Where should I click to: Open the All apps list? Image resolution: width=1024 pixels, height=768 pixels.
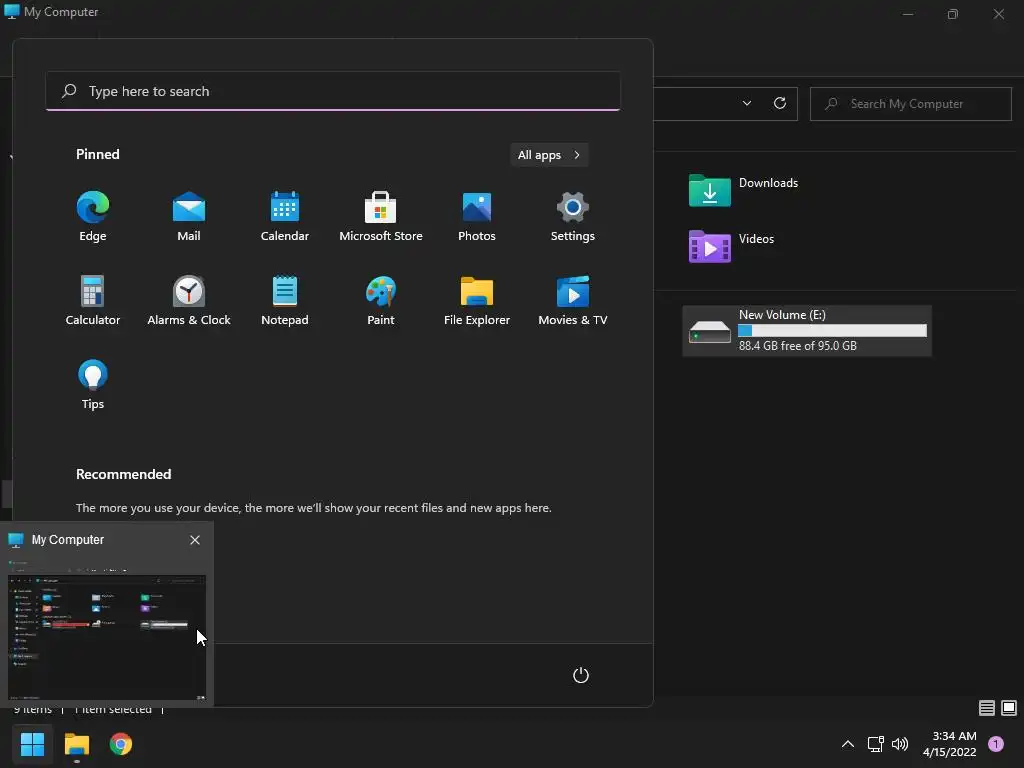pos(549,155)
